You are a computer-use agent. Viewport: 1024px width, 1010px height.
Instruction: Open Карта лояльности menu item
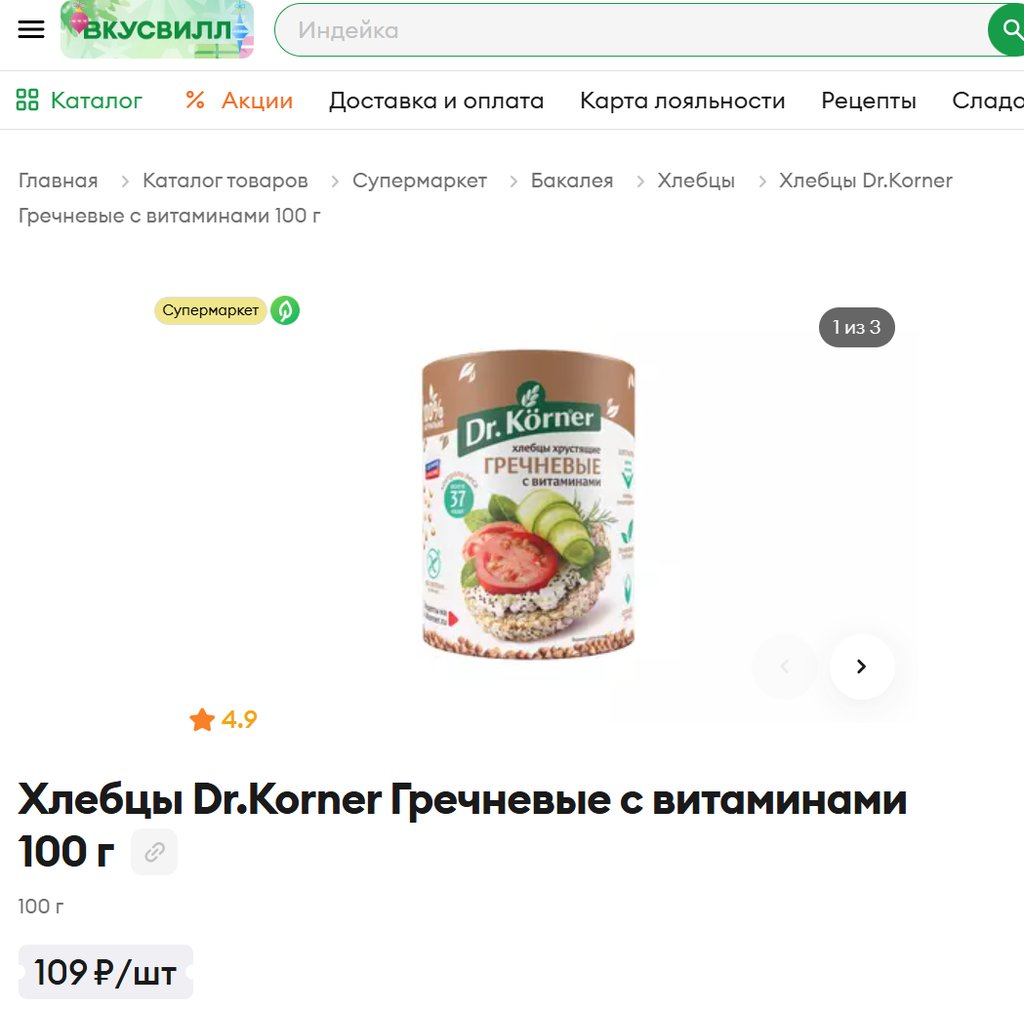pos(682,101)
